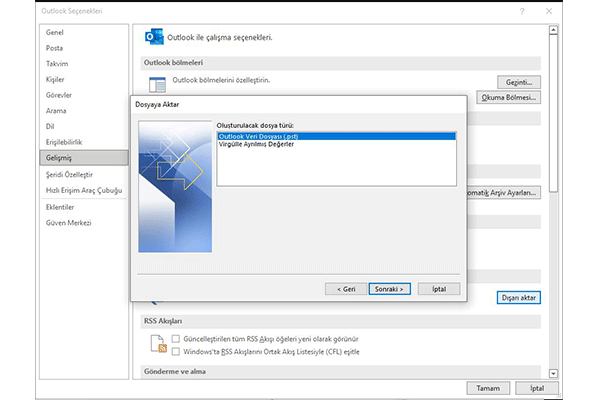This screenshot has width=600, height=400.
Task: Click the Gönderme ve alma section header
Action: [x=341, y=372]
